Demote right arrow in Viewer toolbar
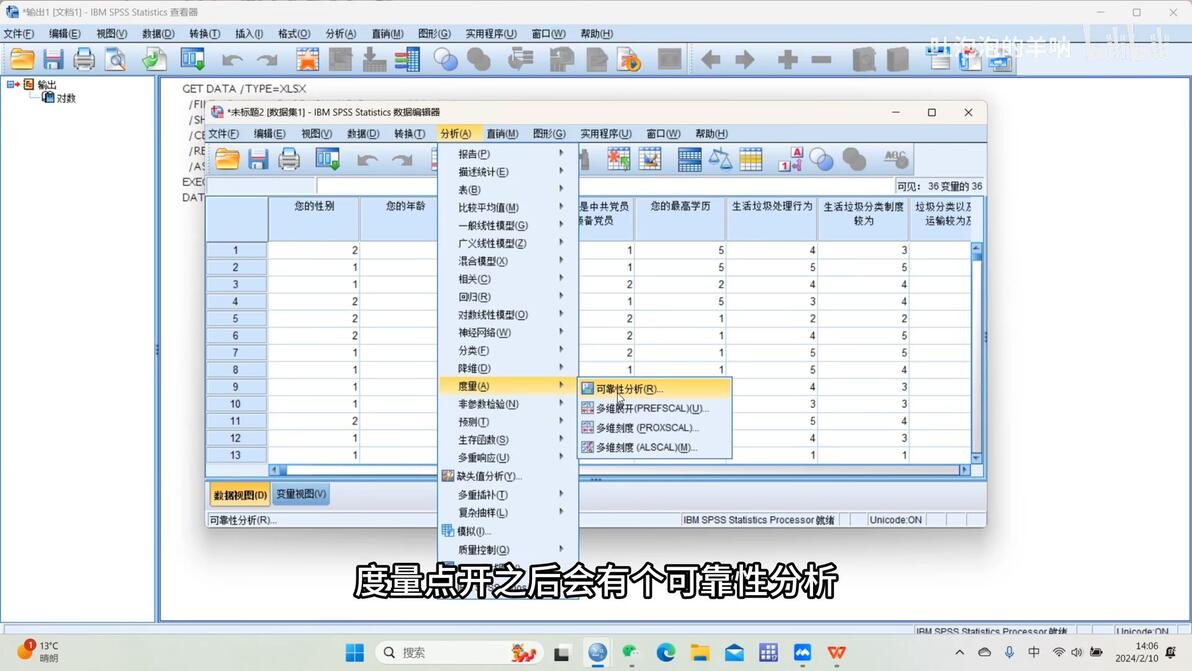 pos(745,59)
